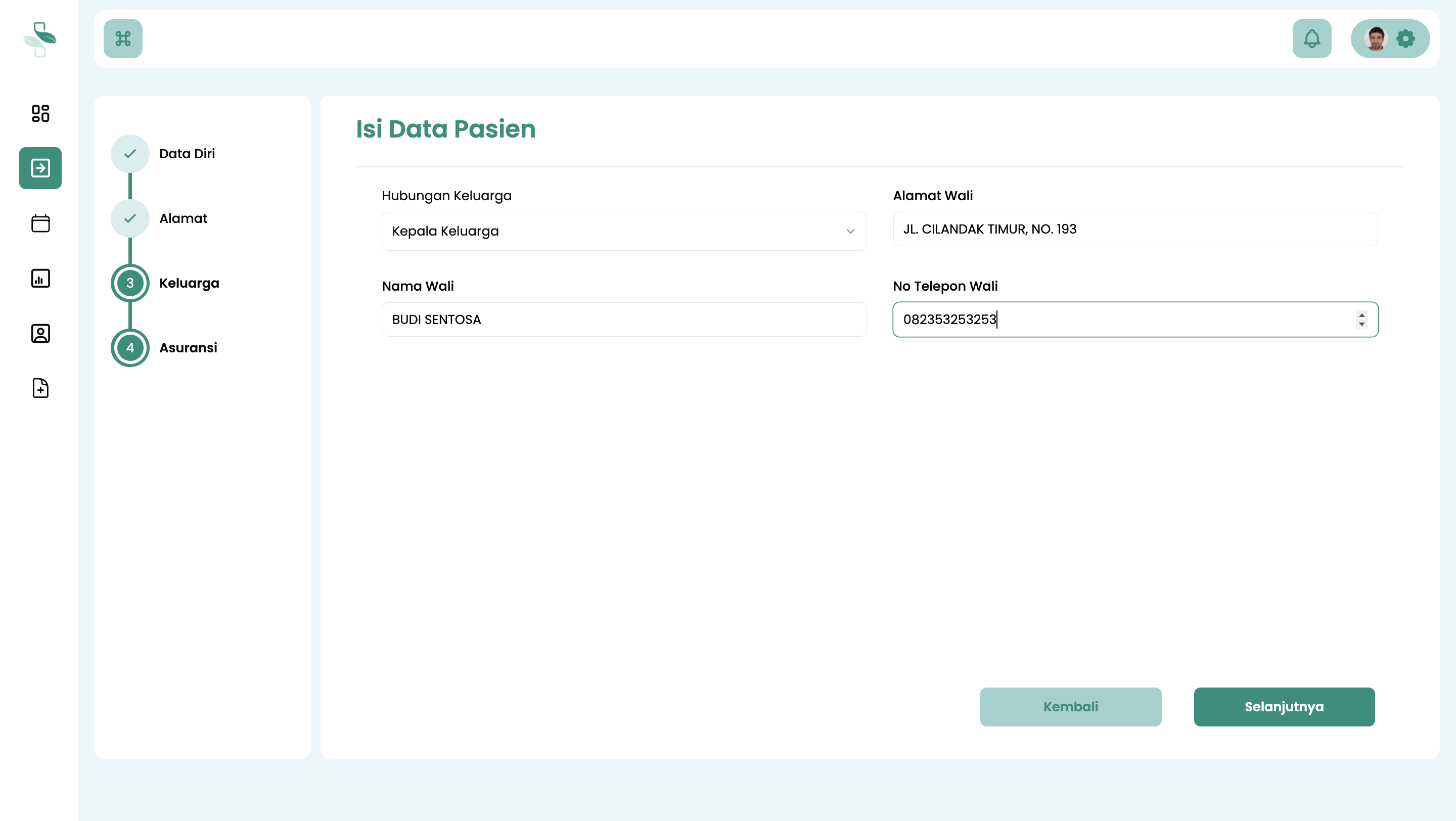Expand the Hubungan Keluarga dropdown

click(x=623, y=231)
